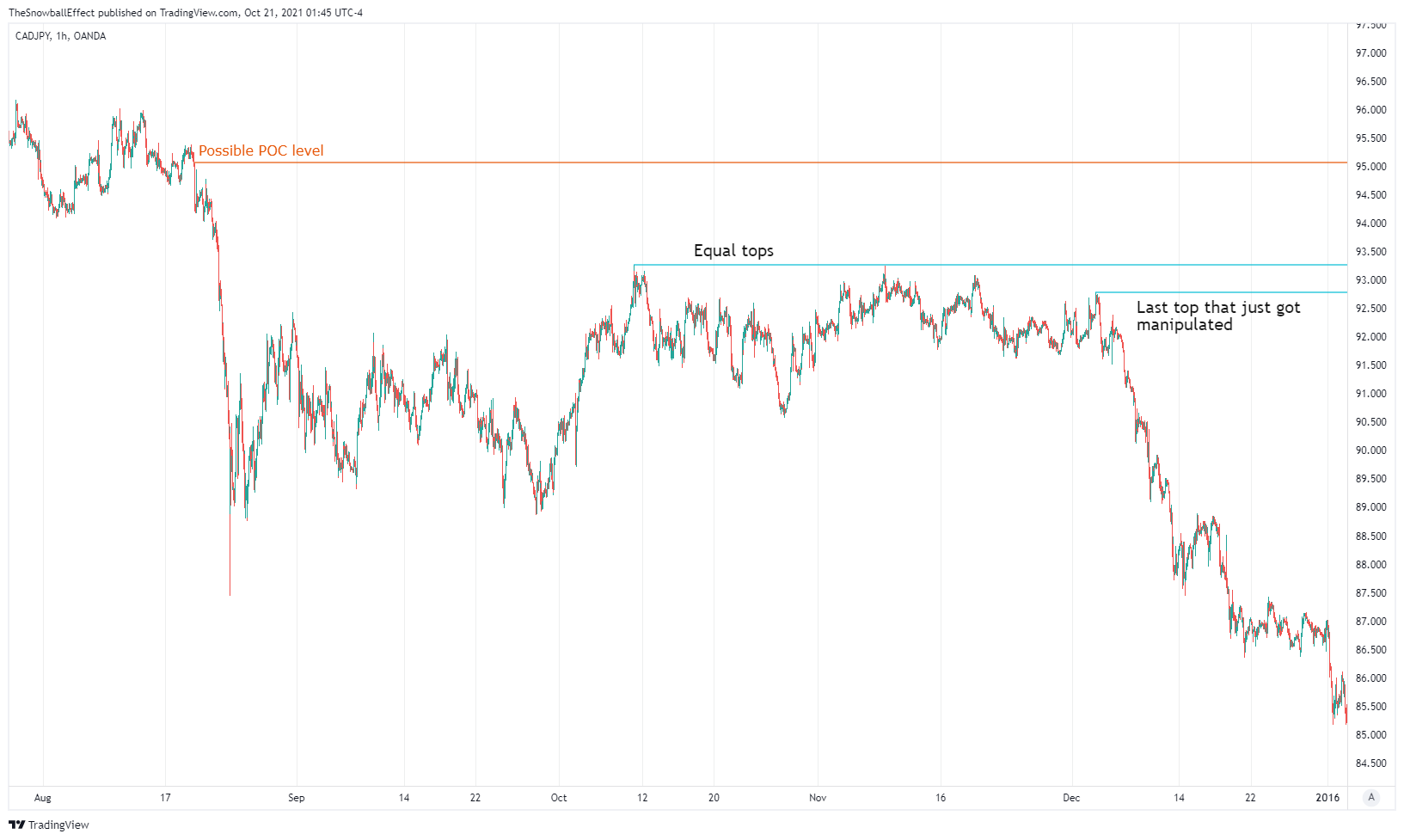Click the auto-scale 'A' button
The height and width of the screenshot is (840, 1404).
pos(1371,797)
